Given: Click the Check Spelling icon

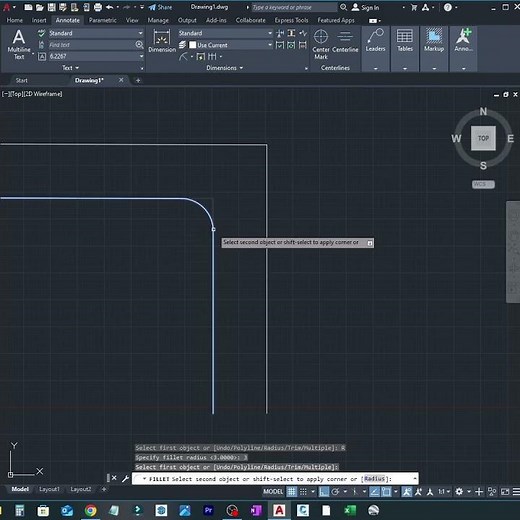Looking at the screenshot, I should pos(41,33).
